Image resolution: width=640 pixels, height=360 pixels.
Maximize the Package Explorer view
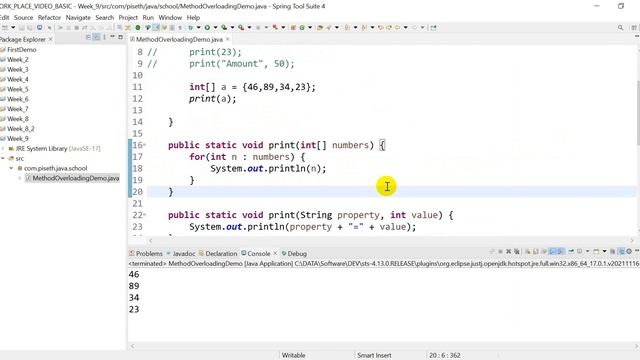tap(120, 37)
